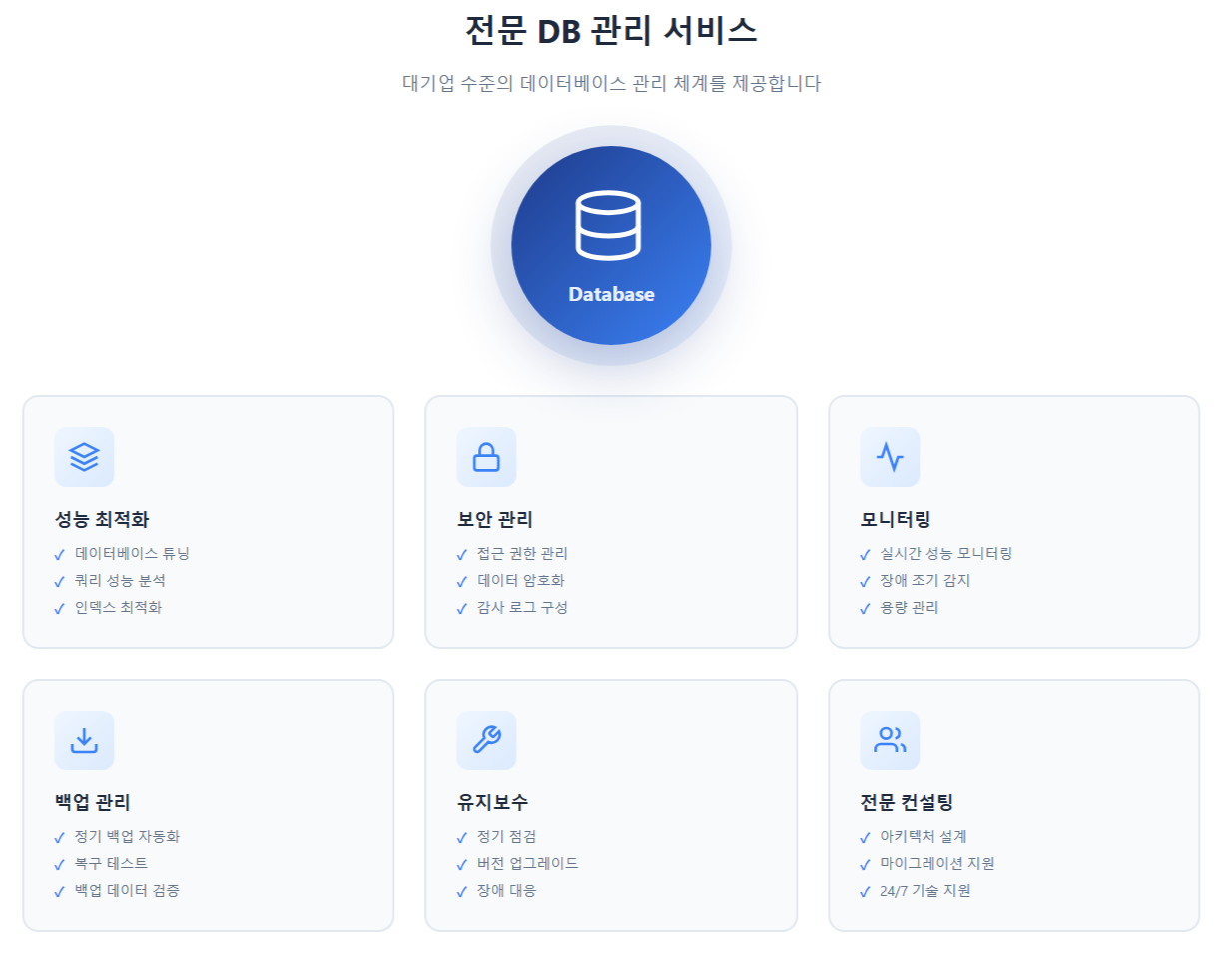Click the 데이터 암호화 list item
The image size is (1232, 964).
[x=521, y=580]
